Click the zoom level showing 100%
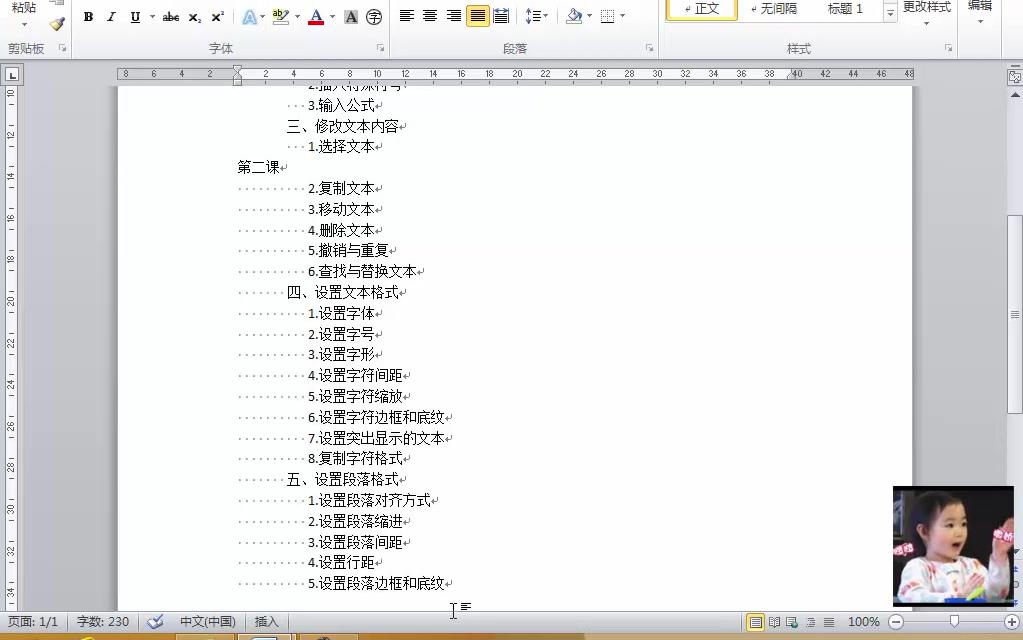The image size is (1023, 640). [862, 621]
